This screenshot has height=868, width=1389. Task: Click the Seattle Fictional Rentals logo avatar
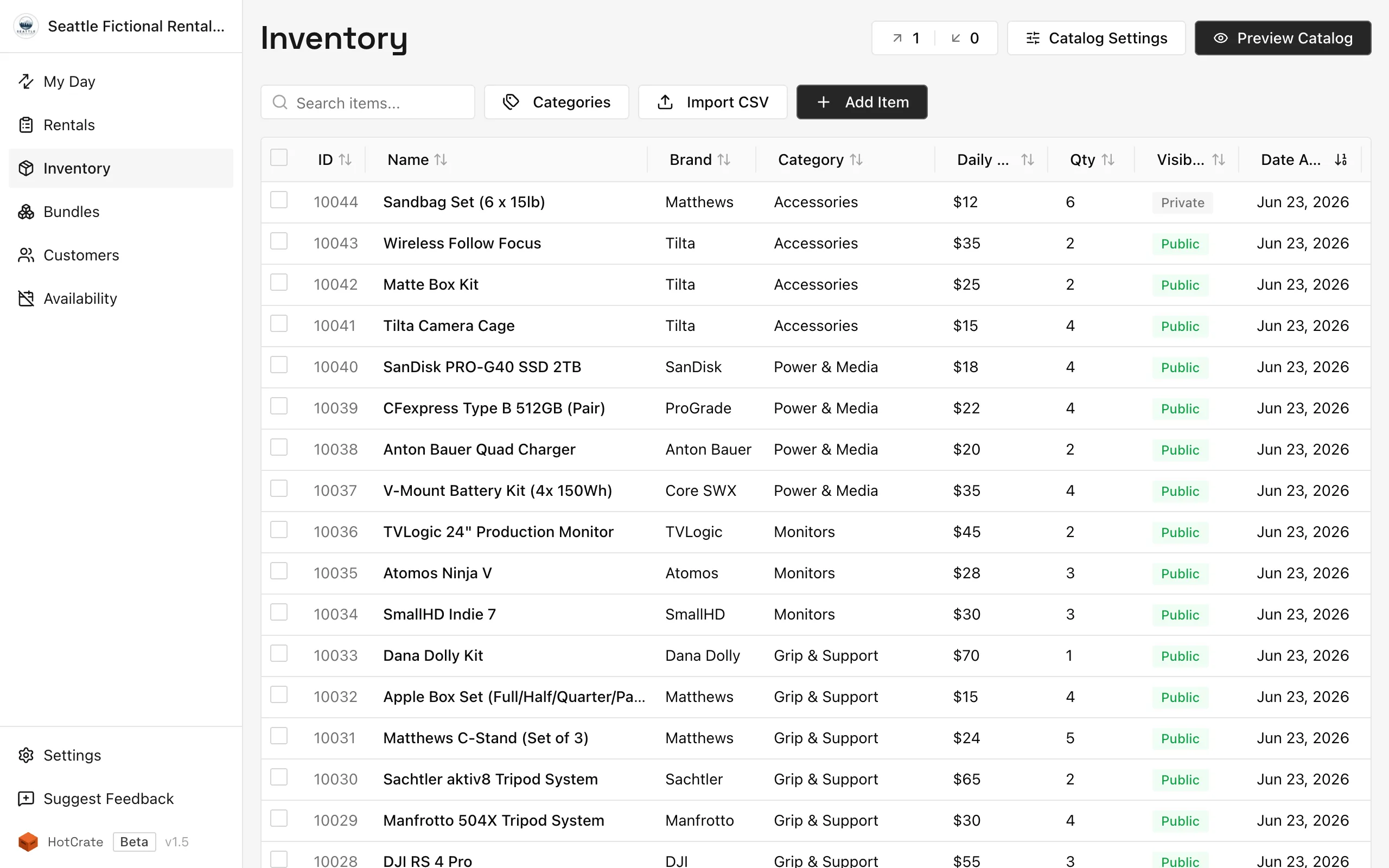(x=26, y=26)
